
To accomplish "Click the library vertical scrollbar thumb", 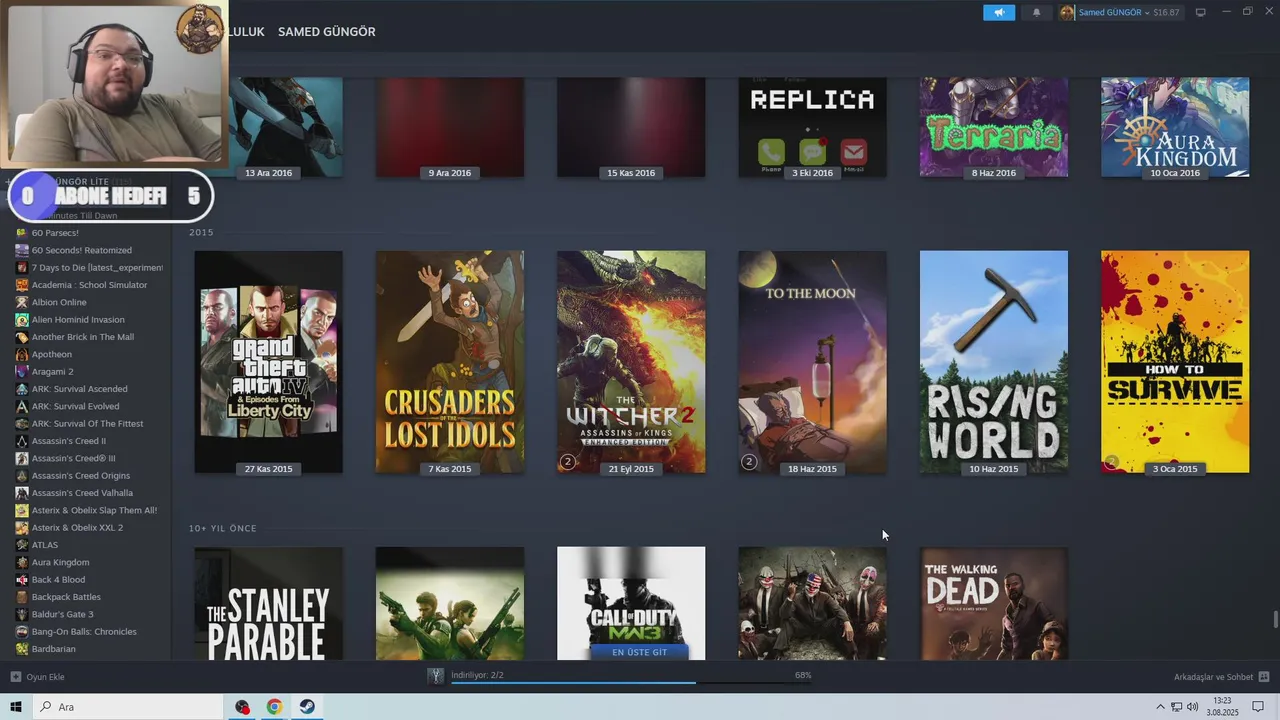I will click(x=1275, y=618).
